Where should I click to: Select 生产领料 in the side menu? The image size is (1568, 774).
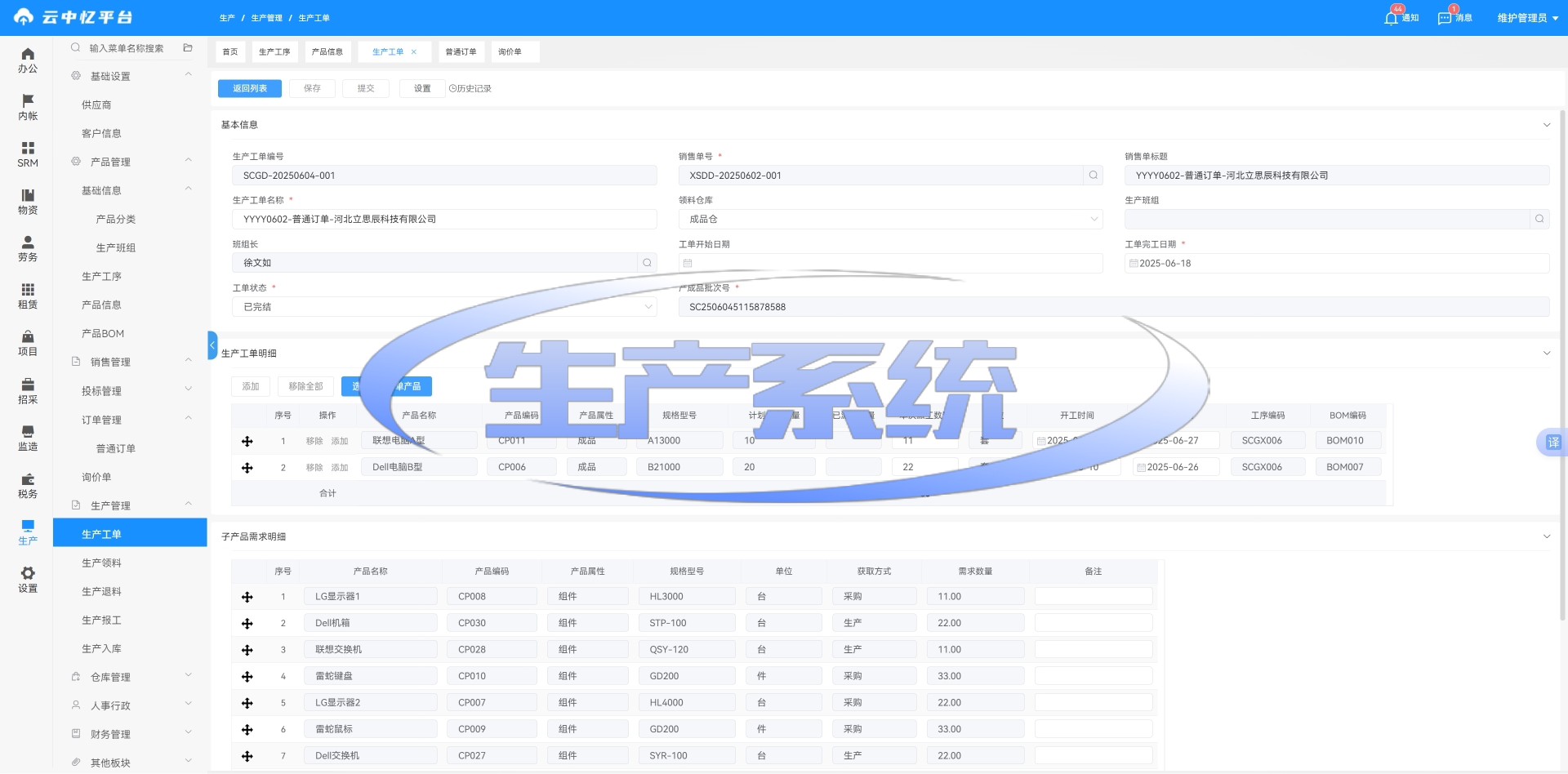[x=101, y=563]
